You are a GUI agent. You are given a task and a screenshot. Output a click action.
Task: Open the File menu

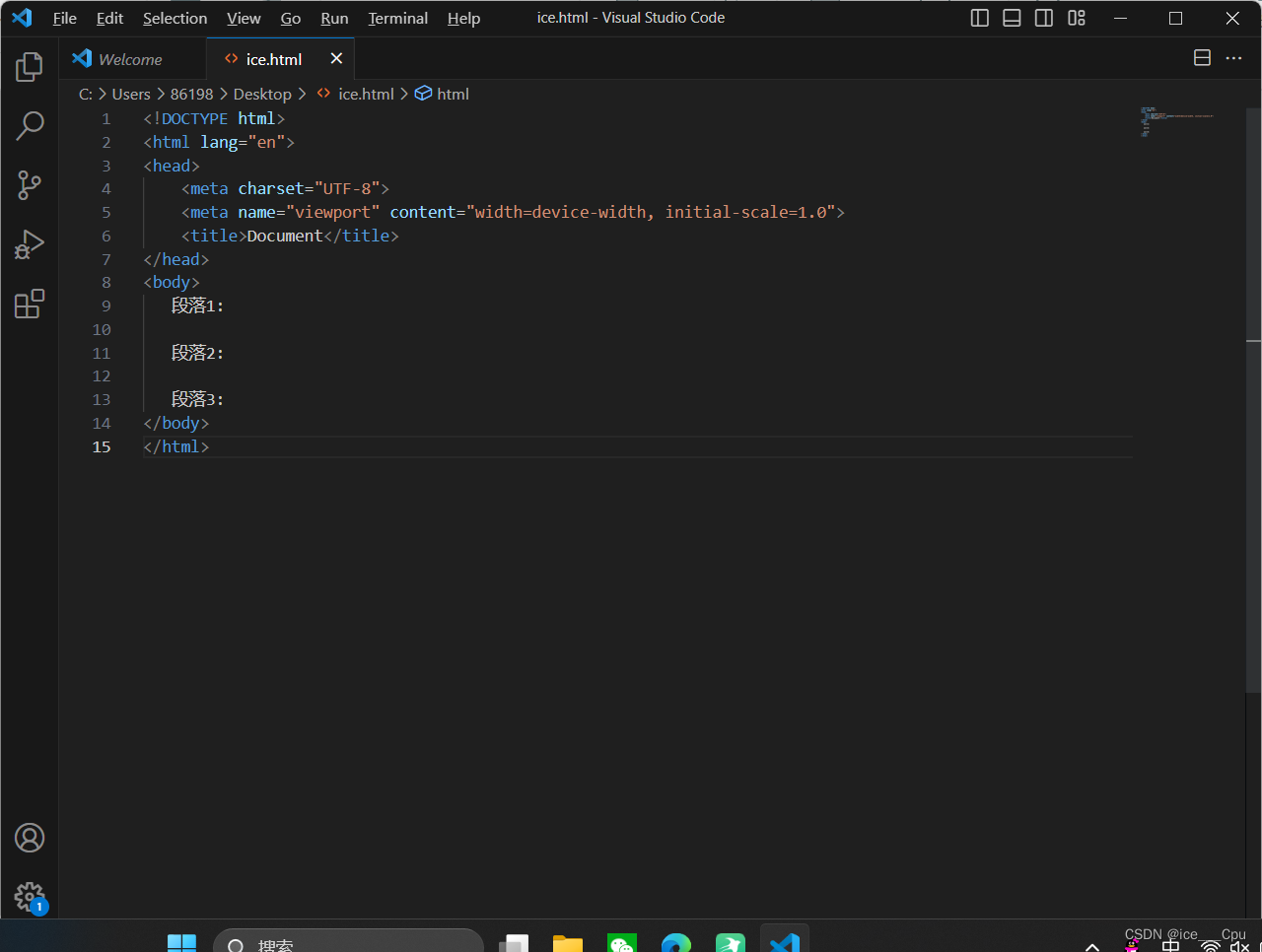click(x=64, y=18)
